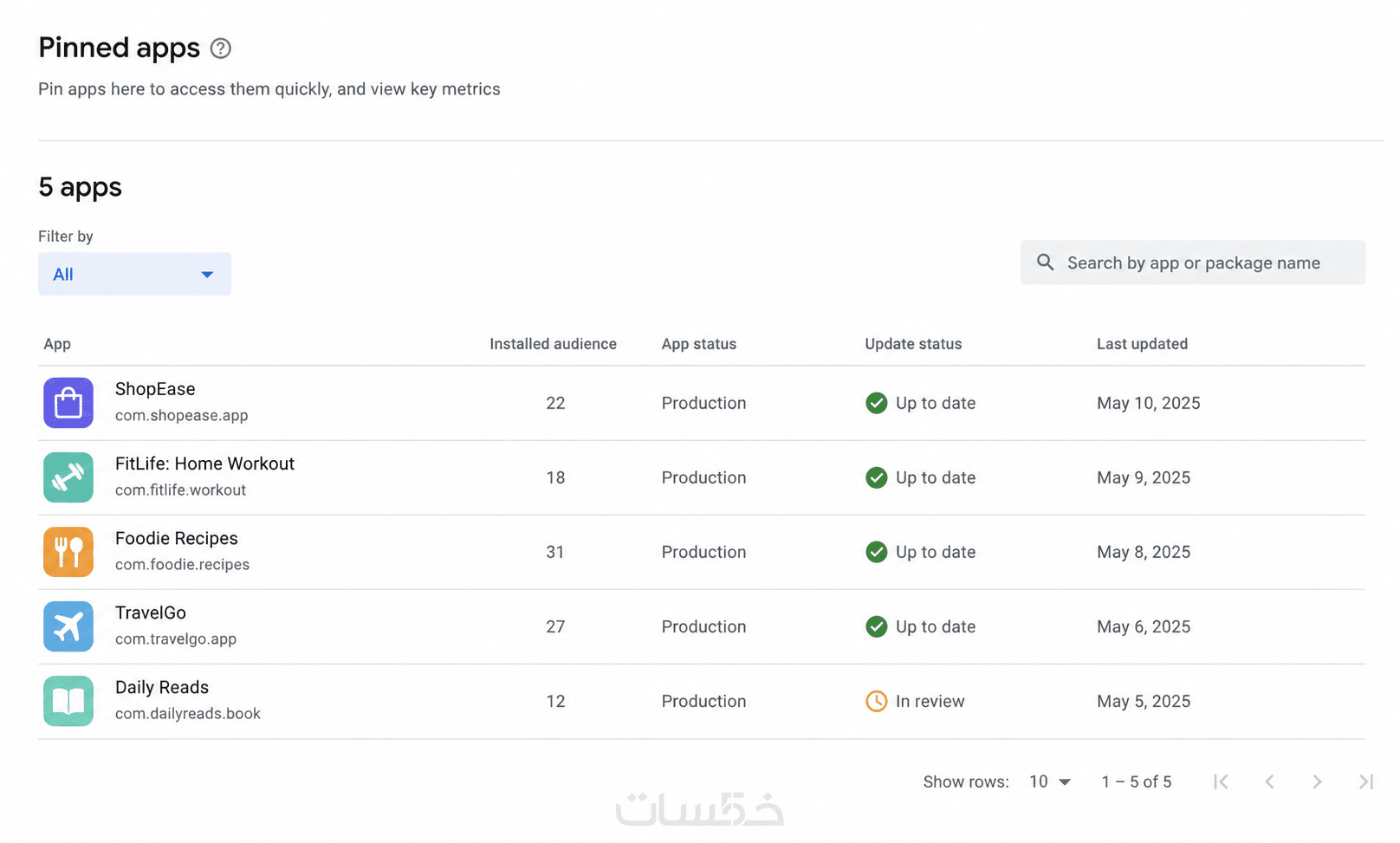Select package name com.travelgo.app
1400x843 pixels.
176,639
